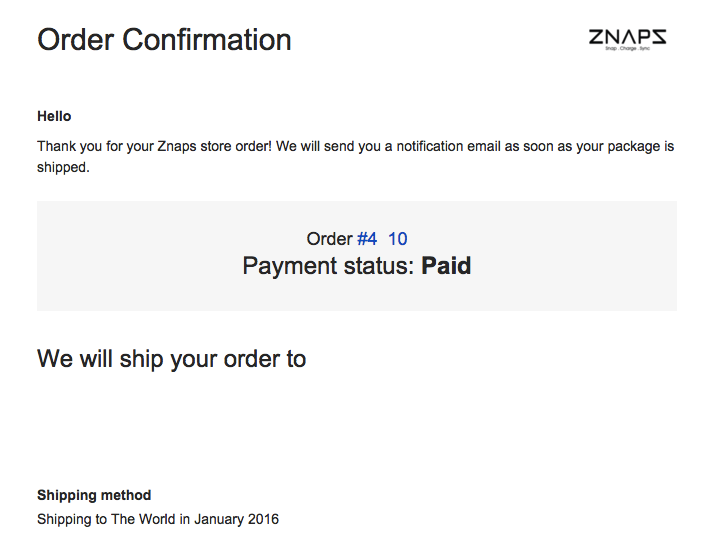Select the bold "Hello" greeting

(x=54, y=116)
